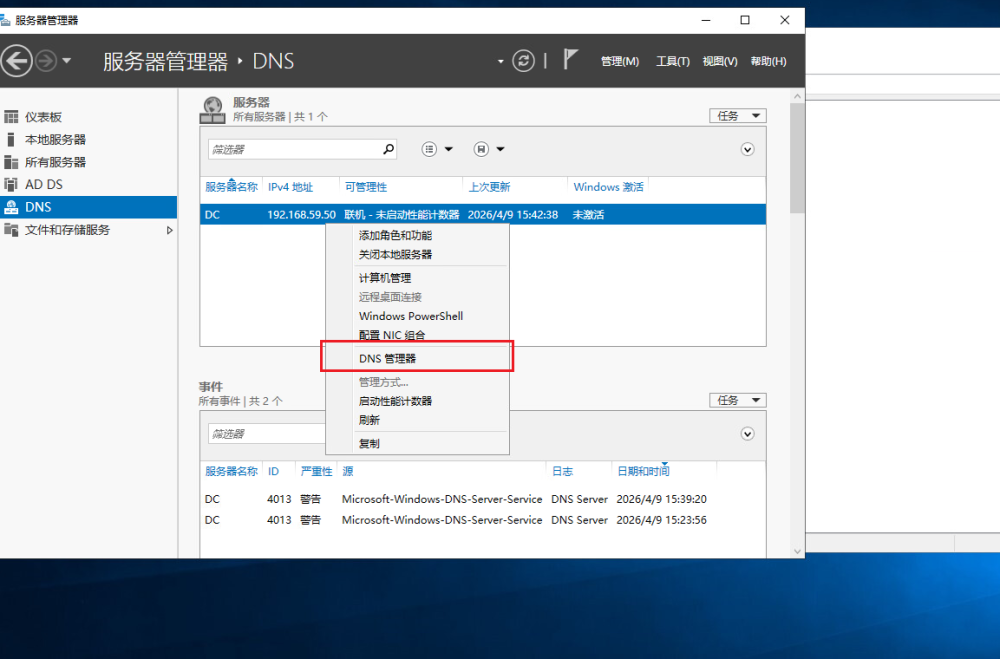The height and width of the screenshot is (659, 1000).
Task: Expand 文件和存储服务 submenu arrow
Action: pos(170,230)
